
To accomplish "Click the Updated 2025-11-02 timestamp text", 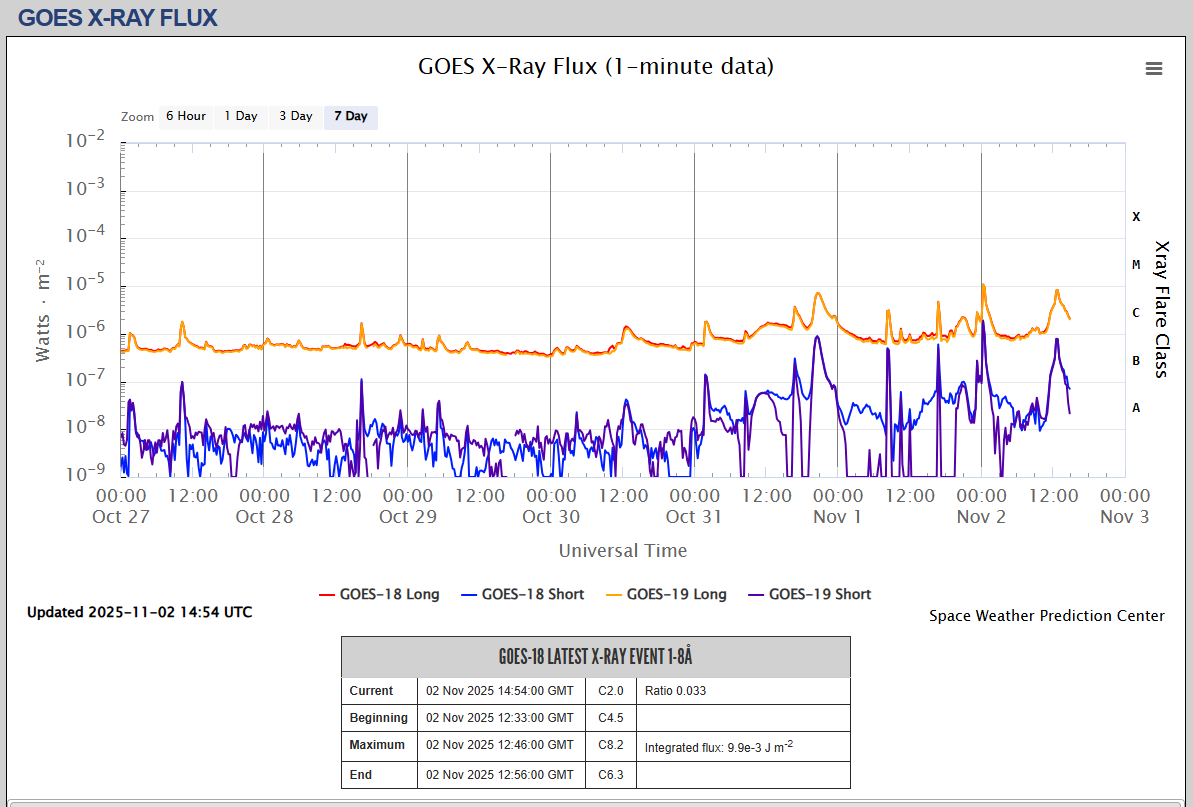I will click(x=139, y=612).
